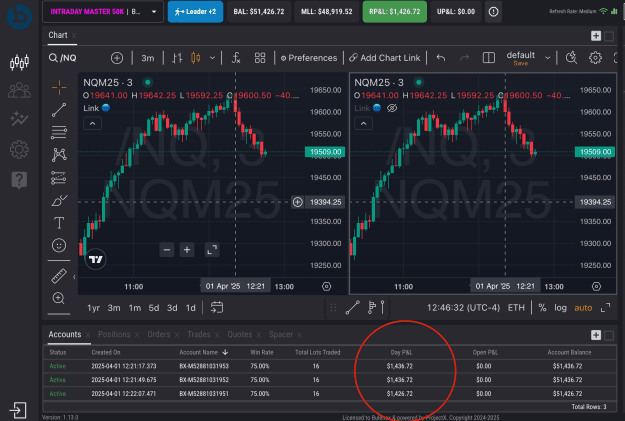
Task: Expand the chart style dropdown arrow
Action: click(212, 58)
